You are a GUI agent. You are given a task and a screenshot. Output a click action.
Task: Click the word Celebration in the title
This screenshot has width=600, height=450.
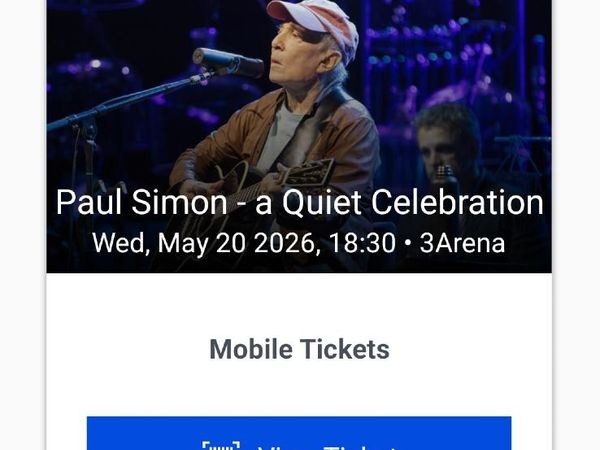click(x=457, y=202)
